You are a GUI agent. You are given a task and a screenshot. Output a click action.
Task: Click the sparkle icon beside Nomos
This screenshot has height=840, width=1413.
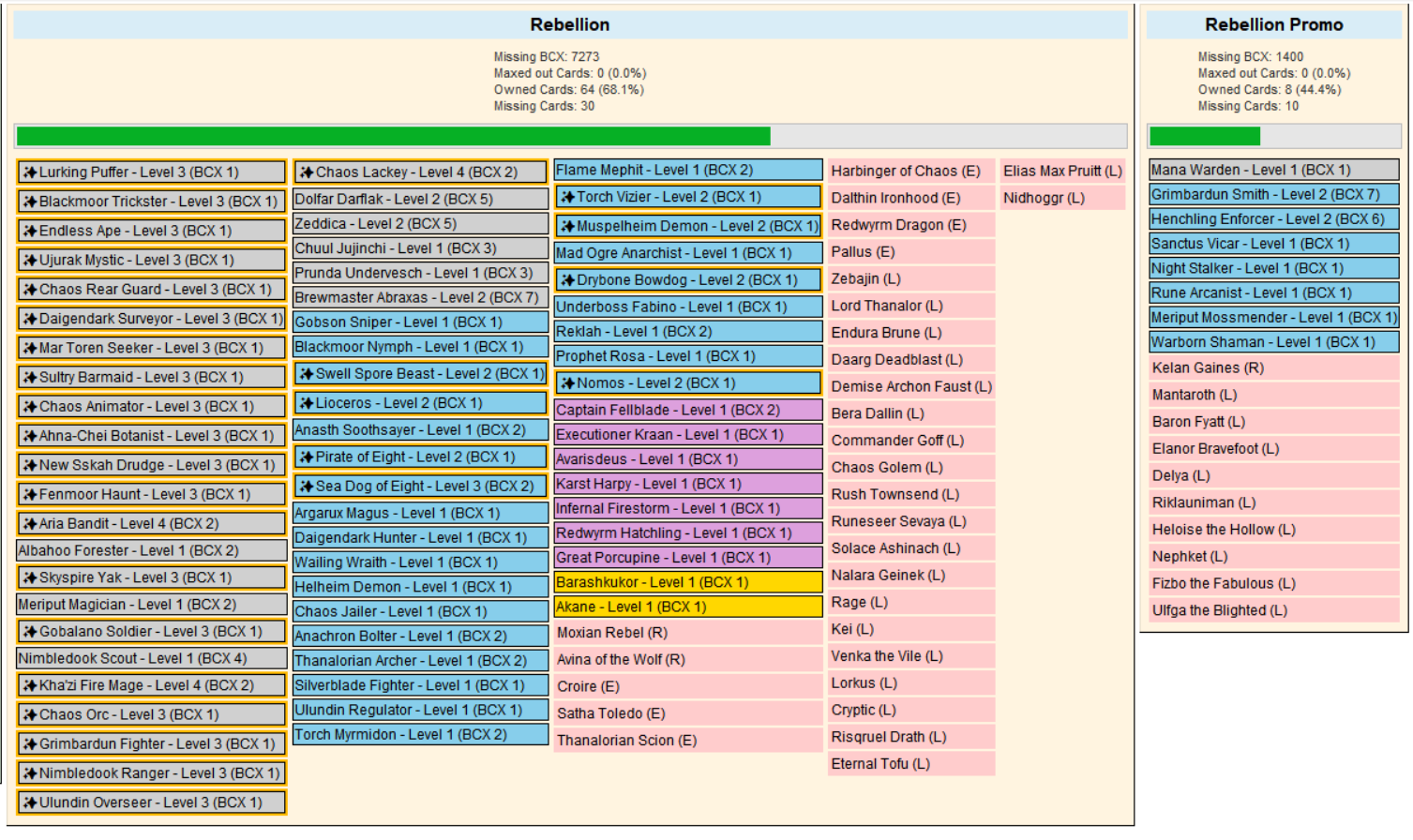coord(567,383)
